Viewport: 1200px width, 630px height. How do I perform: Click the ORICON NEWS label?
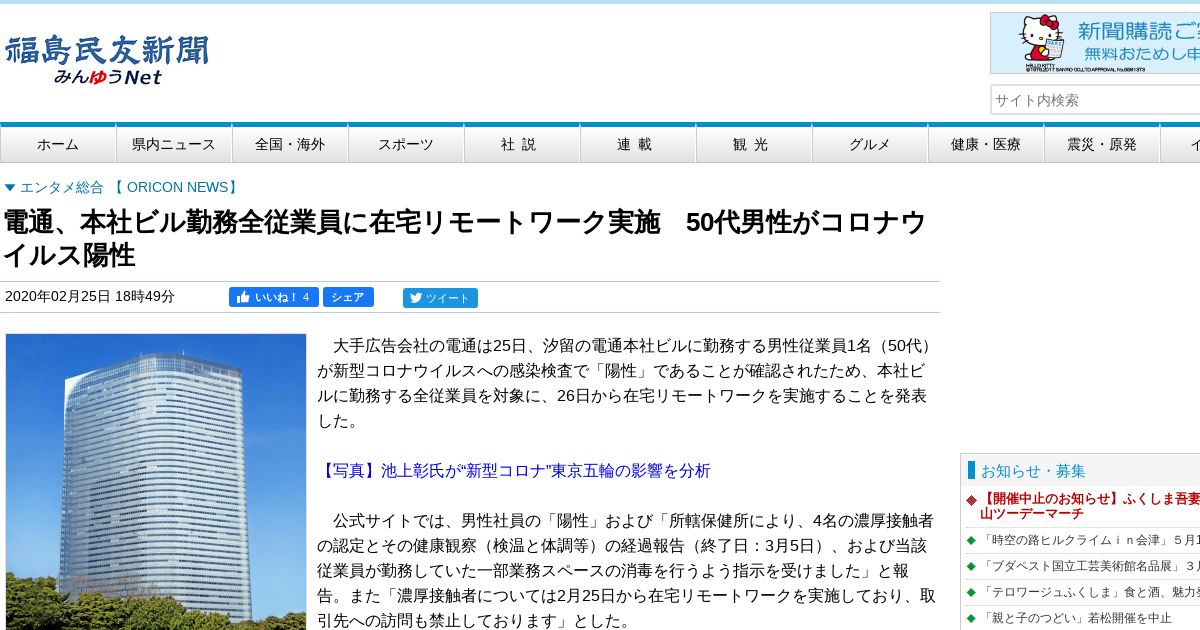(177, 187)
